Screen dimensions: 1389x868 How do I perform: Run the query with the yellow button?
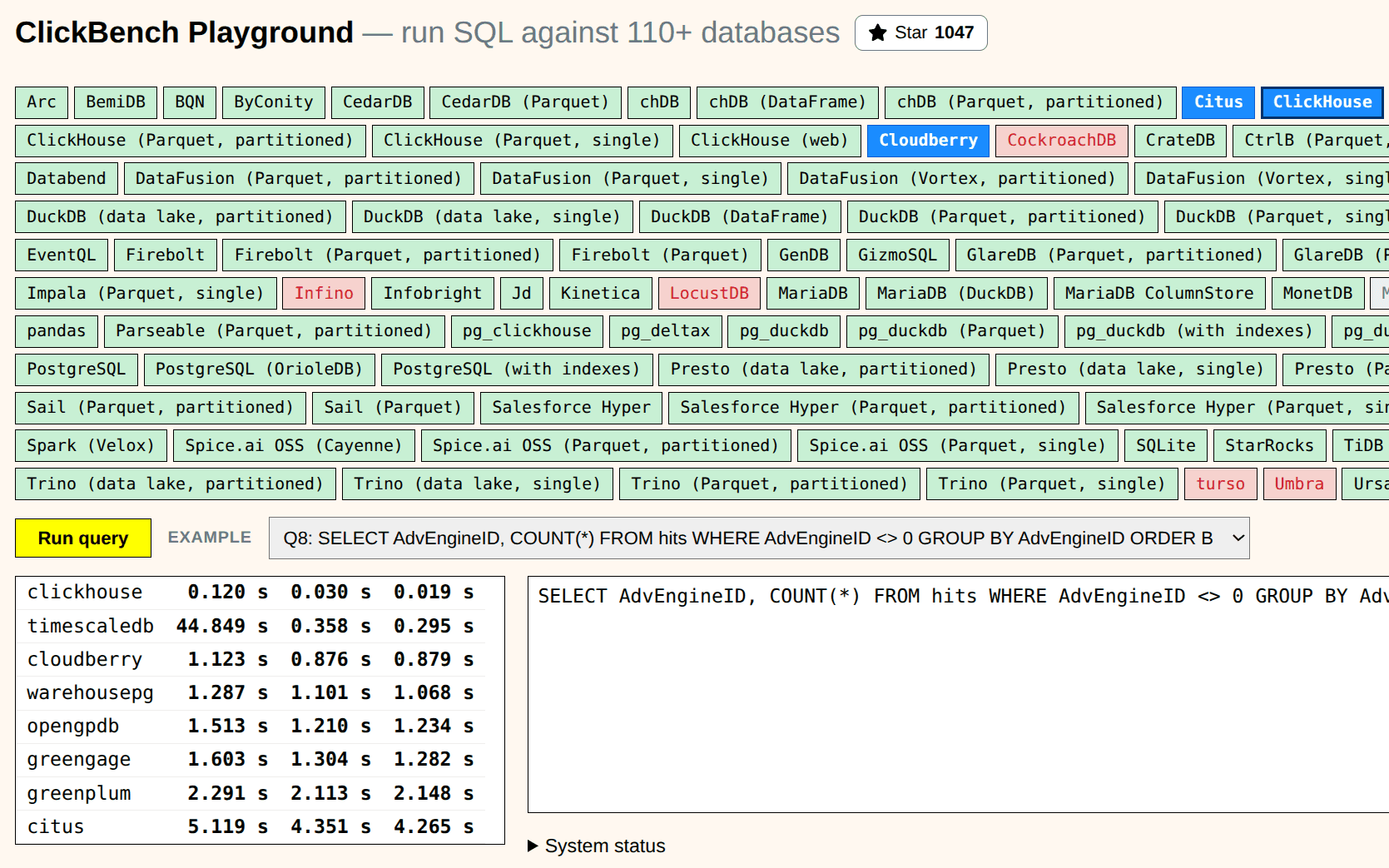(83, 538)
